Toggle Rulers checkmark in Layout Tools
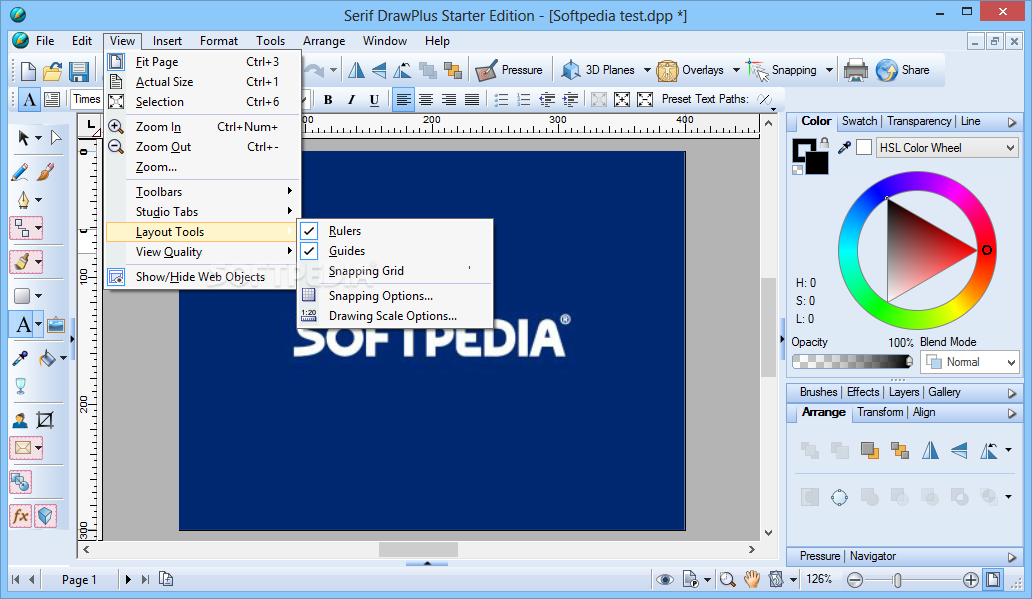 click(x=309, y=231)
